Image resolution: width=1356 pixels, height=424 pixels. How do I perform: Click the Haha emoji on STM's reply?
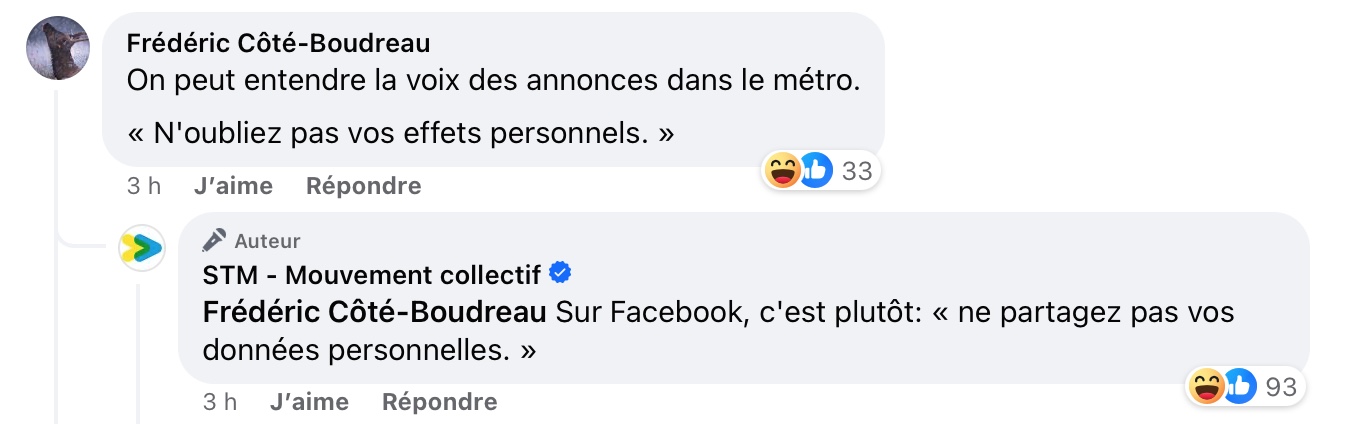pyautogui.click(x=1207, y=386)
